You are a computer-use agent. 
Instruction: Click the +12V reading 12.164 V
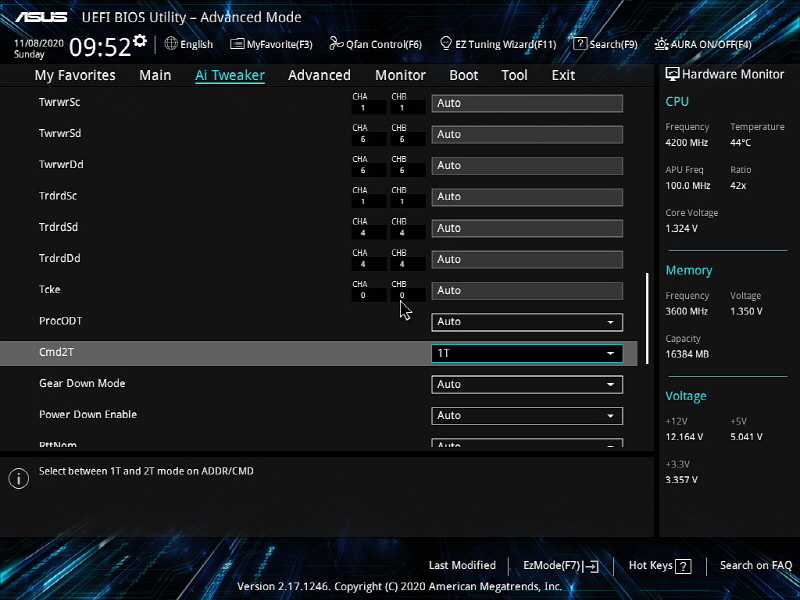[684, 437]
